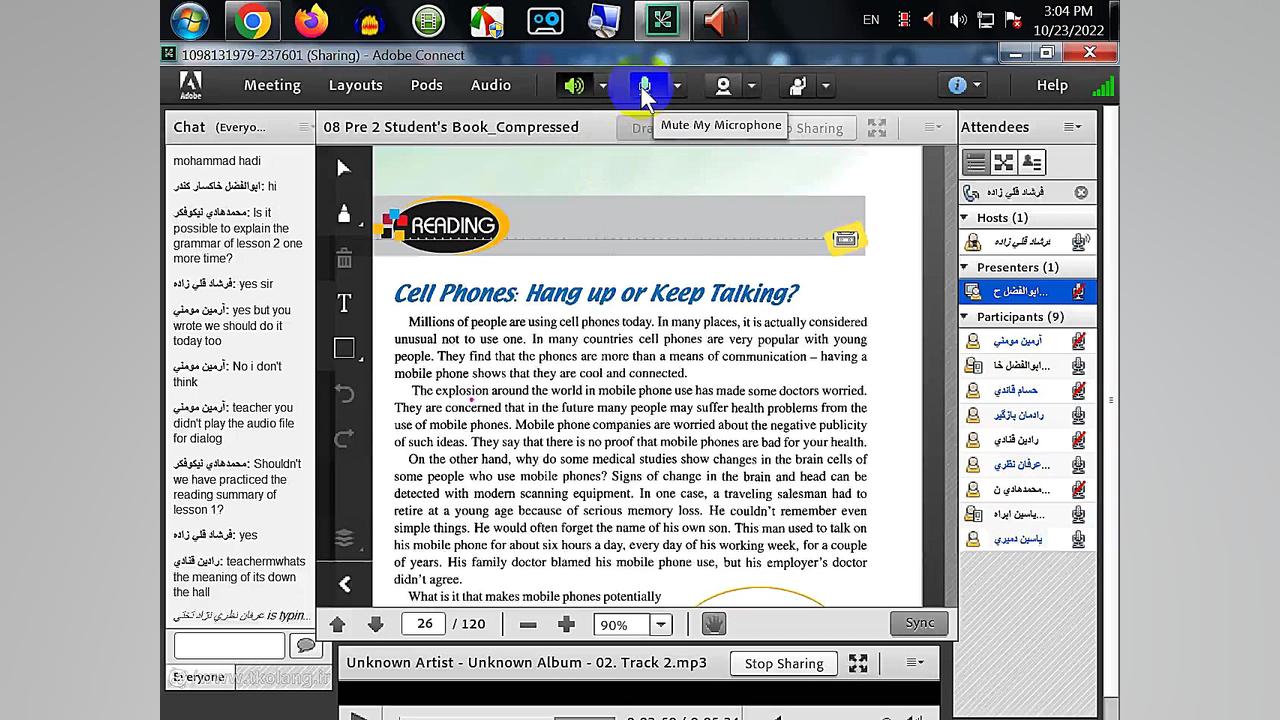Open the Pods menu

click(x=426, y=85)
